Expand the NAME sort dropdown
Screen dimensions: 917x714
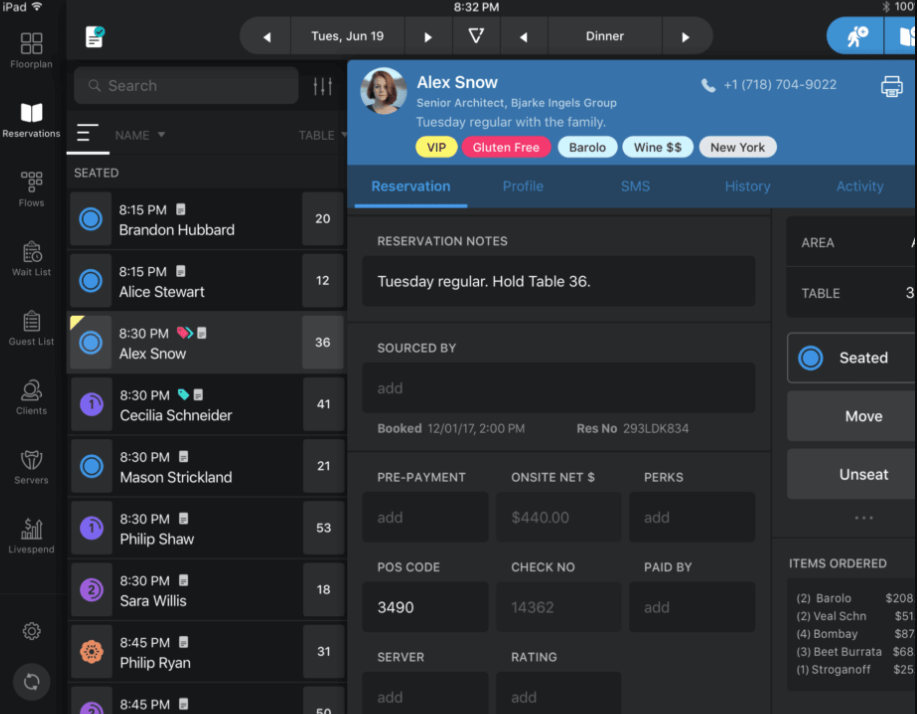point(140,135)
